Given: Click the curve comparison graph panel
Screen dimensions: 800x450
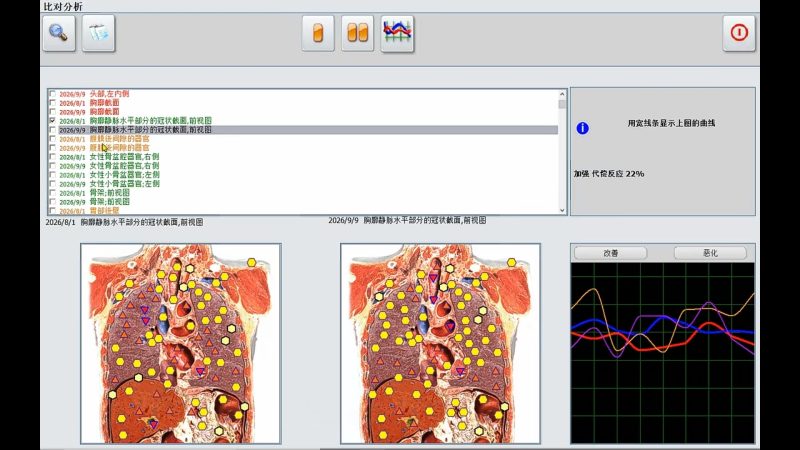Looking at the screenshot, I should [x=663, y=353].
